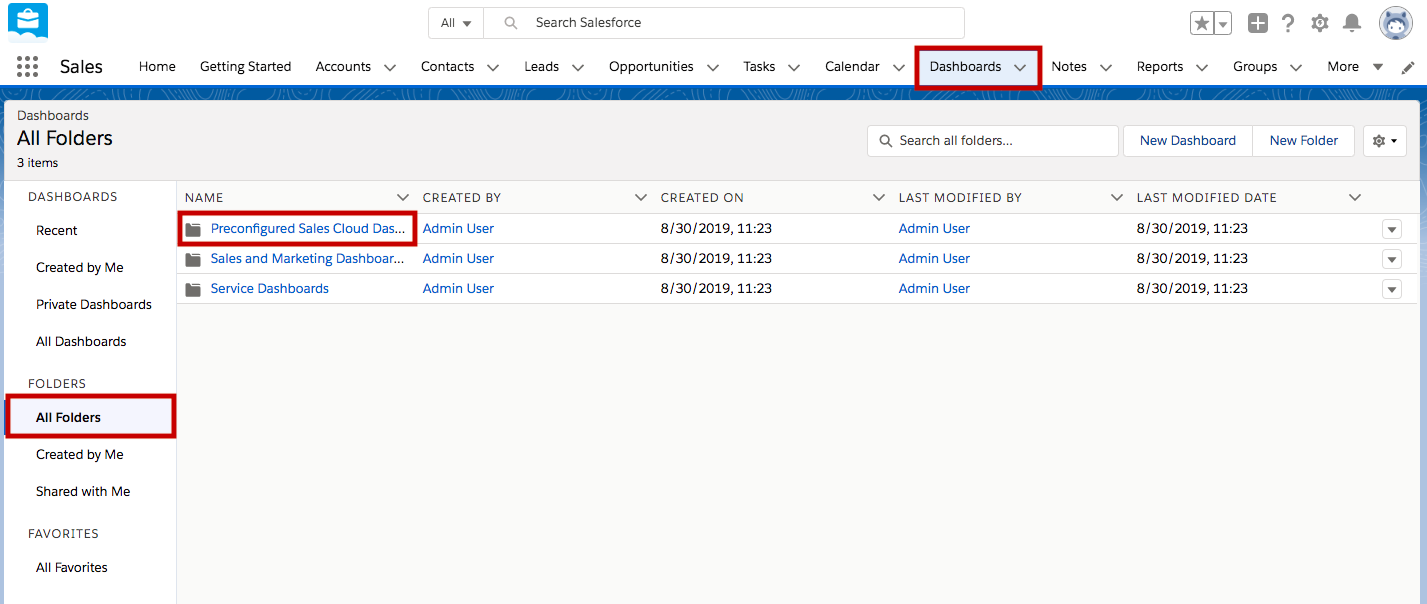Expand row actions for Service Dashboards
Viewport: 1427px width, 604px height.
click(1391, 289)
